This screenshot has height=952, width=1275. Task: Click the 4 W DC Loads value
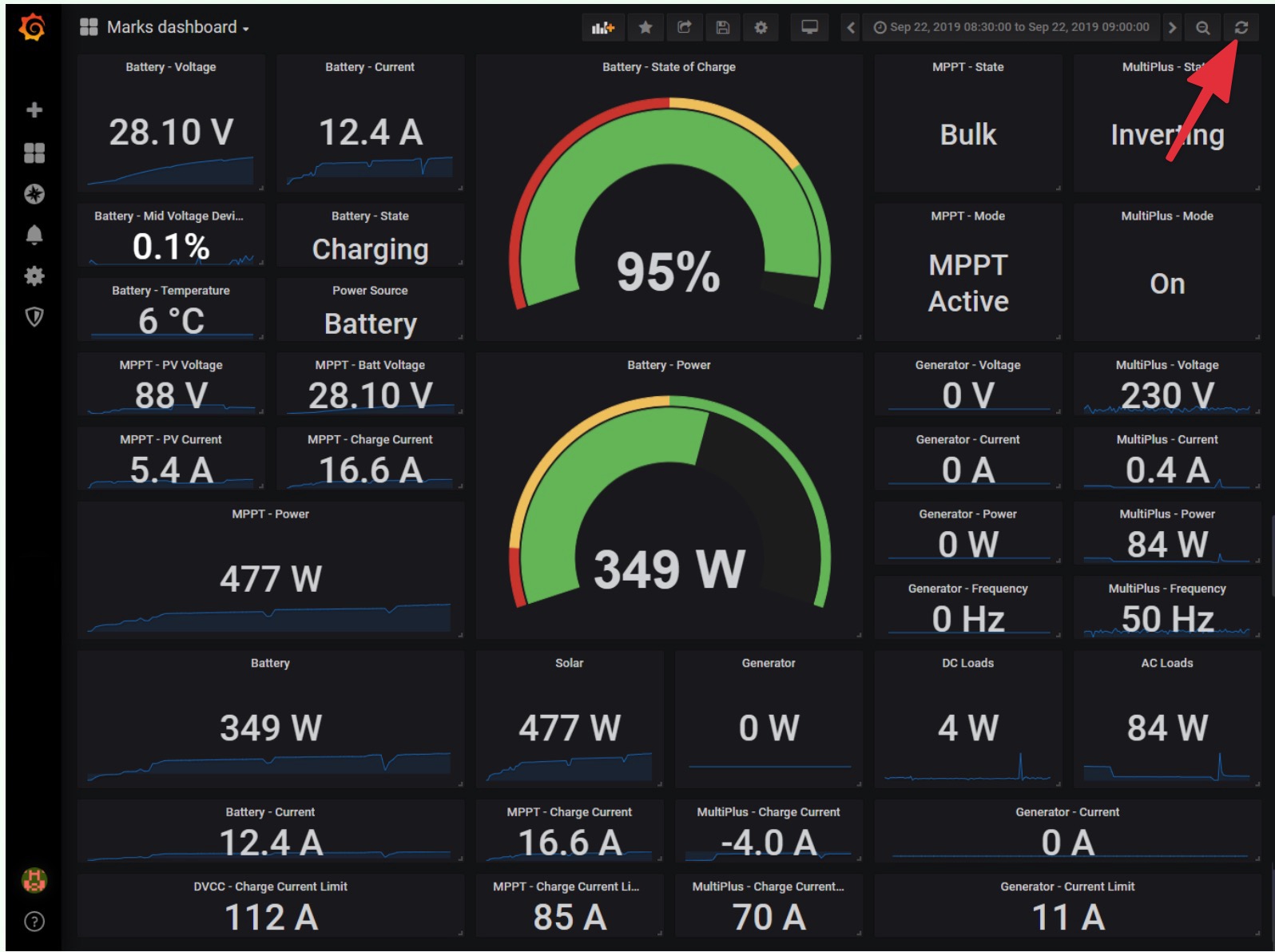coord(968,728)
